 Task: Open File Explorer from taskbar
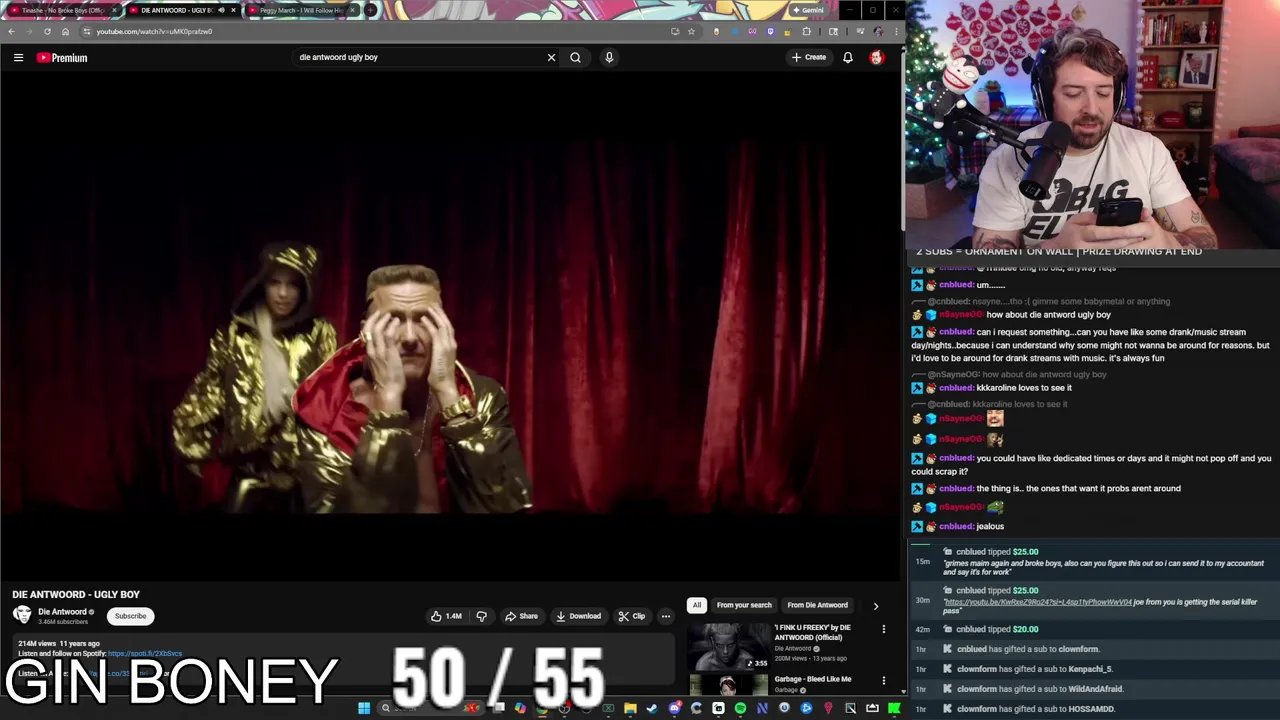[630, 708]
